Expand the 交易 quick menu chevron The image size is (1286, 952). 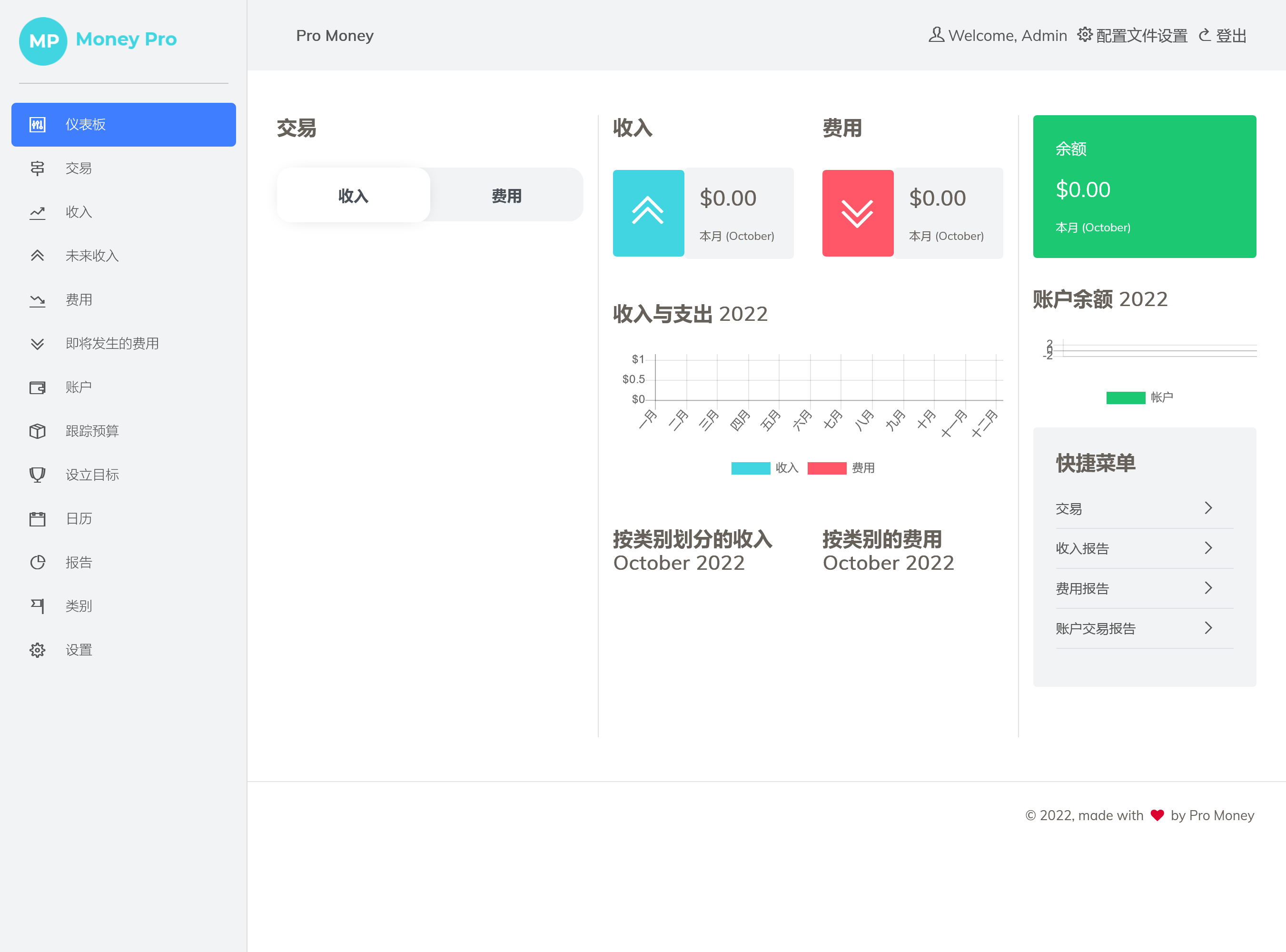tap(1208, 508)
